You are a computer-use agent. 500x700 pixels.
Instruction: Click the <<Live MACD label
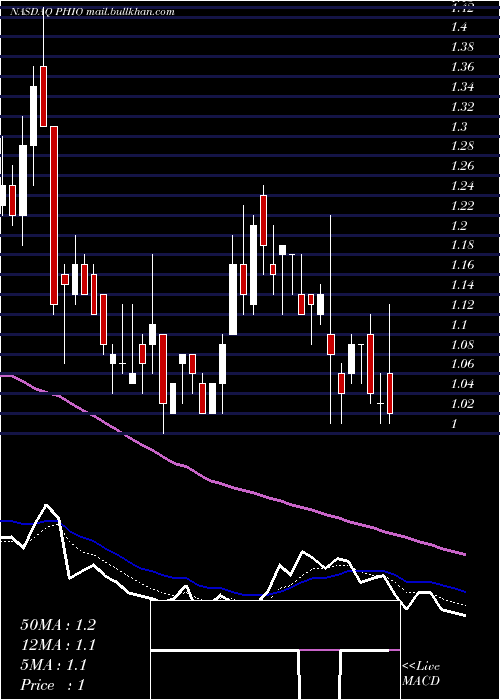421,673
